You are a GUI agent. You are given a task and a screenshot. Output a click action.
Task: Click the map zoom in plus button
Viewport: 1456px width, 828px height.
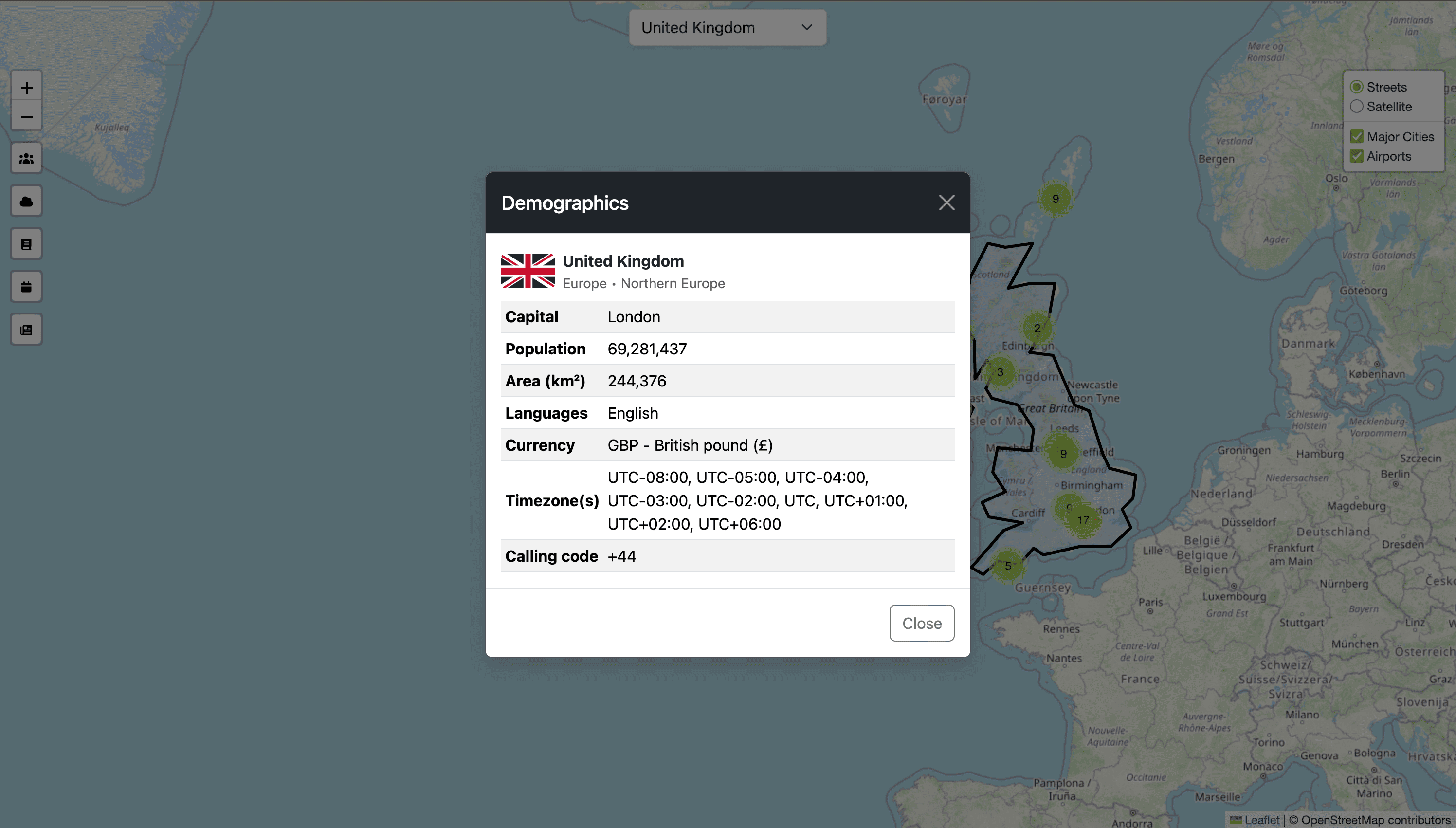26,88
